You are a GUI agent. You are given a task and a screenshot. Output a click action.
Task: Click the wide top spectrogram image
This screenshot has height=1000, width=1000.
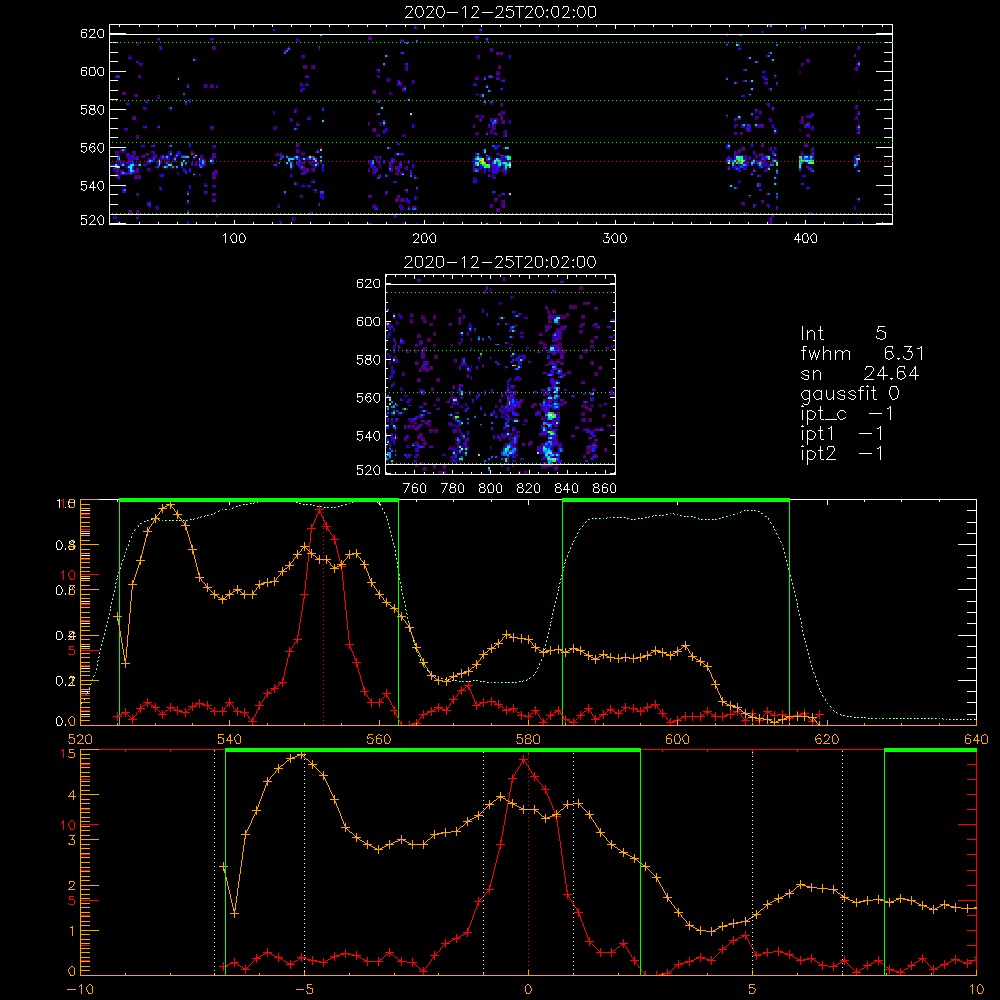(x=501, y=124)
